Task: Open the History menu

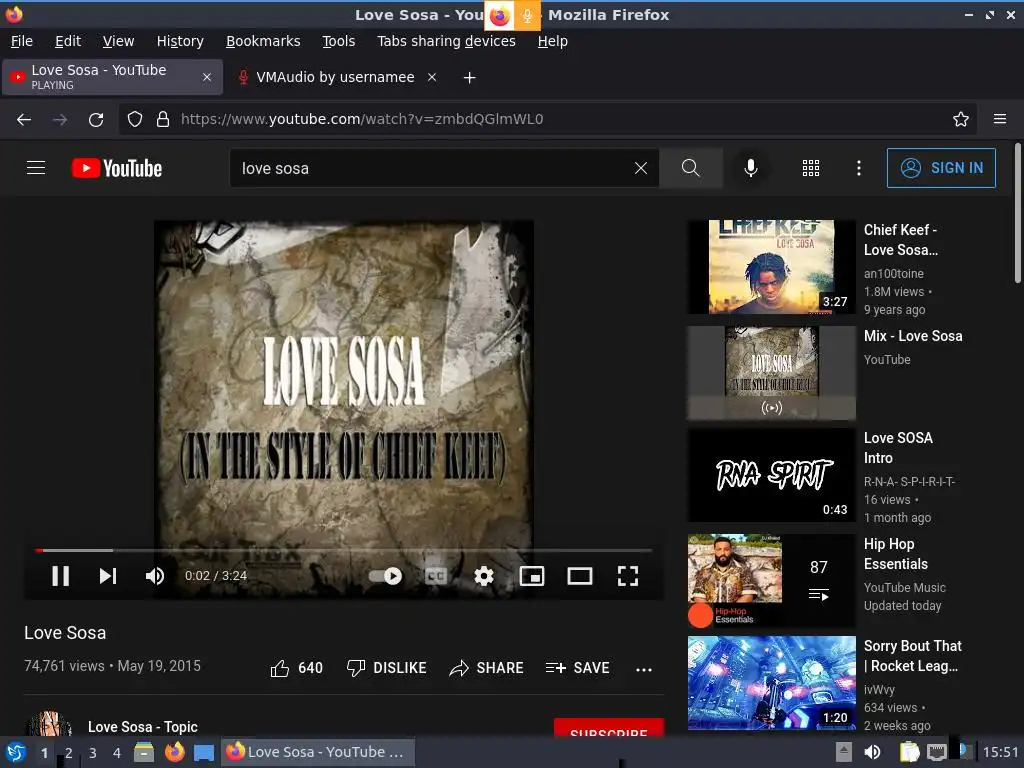Action: (180, 41)
